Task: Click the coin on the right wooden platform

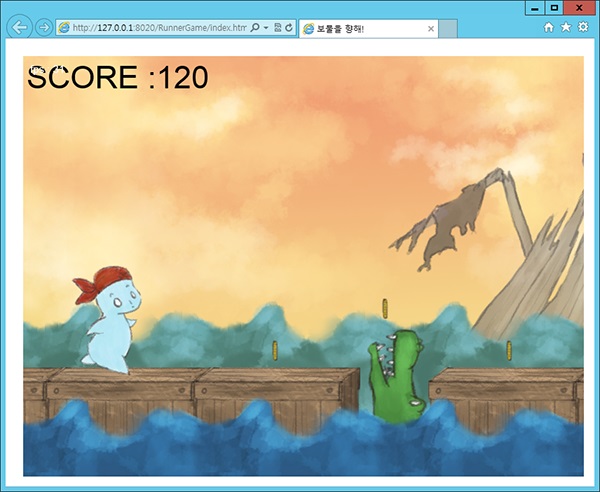Action: point(508,350)
